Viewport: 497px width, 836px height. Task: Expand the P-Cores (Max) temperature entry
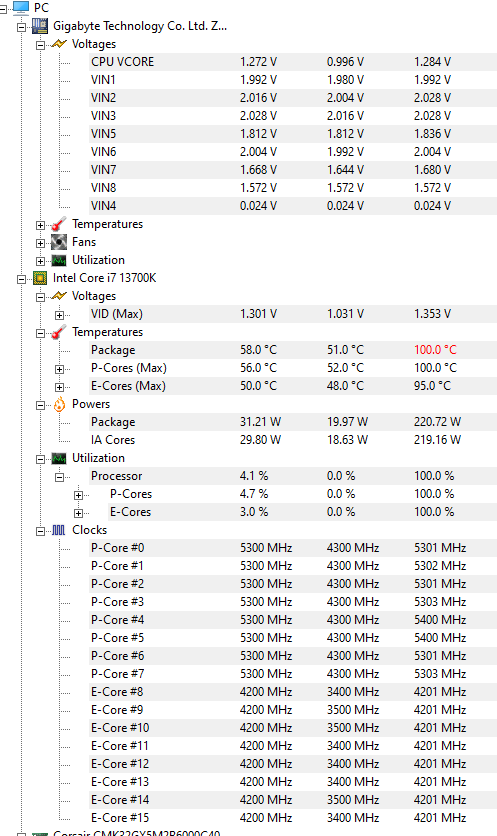pyautogui.click(x=60, y=369)
